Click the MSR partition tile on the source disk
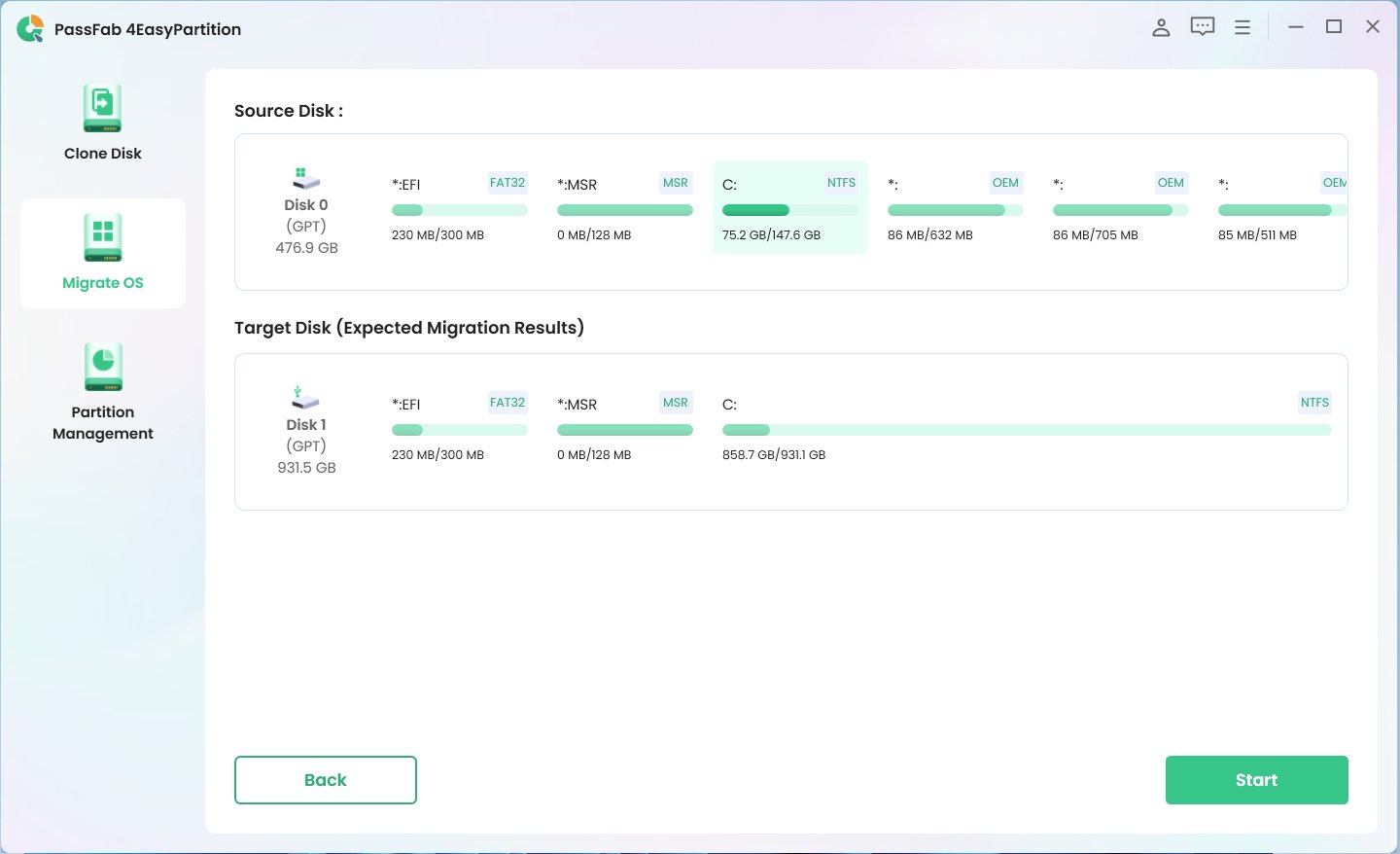This screenshot has width=1400, height=854. [624, 207]
